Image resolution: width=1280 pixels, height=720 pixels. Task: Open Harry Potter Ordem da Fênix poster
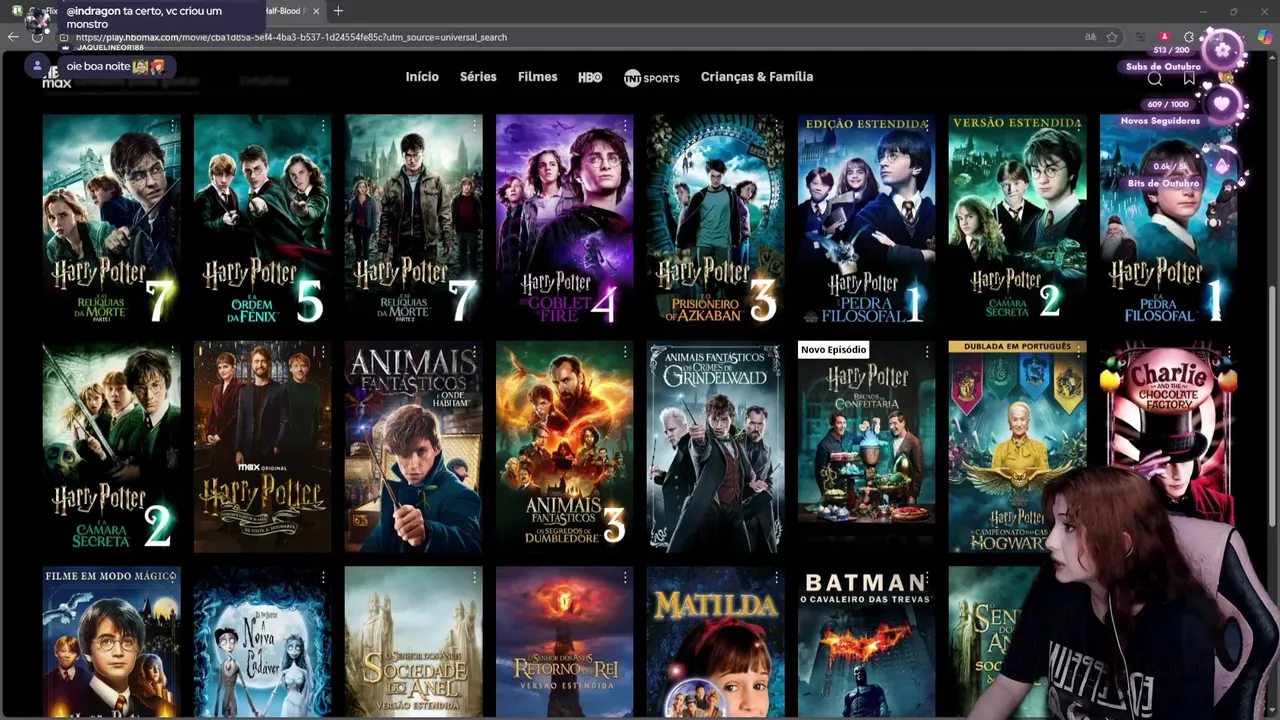pyautogui.click(x=262, y=220)
